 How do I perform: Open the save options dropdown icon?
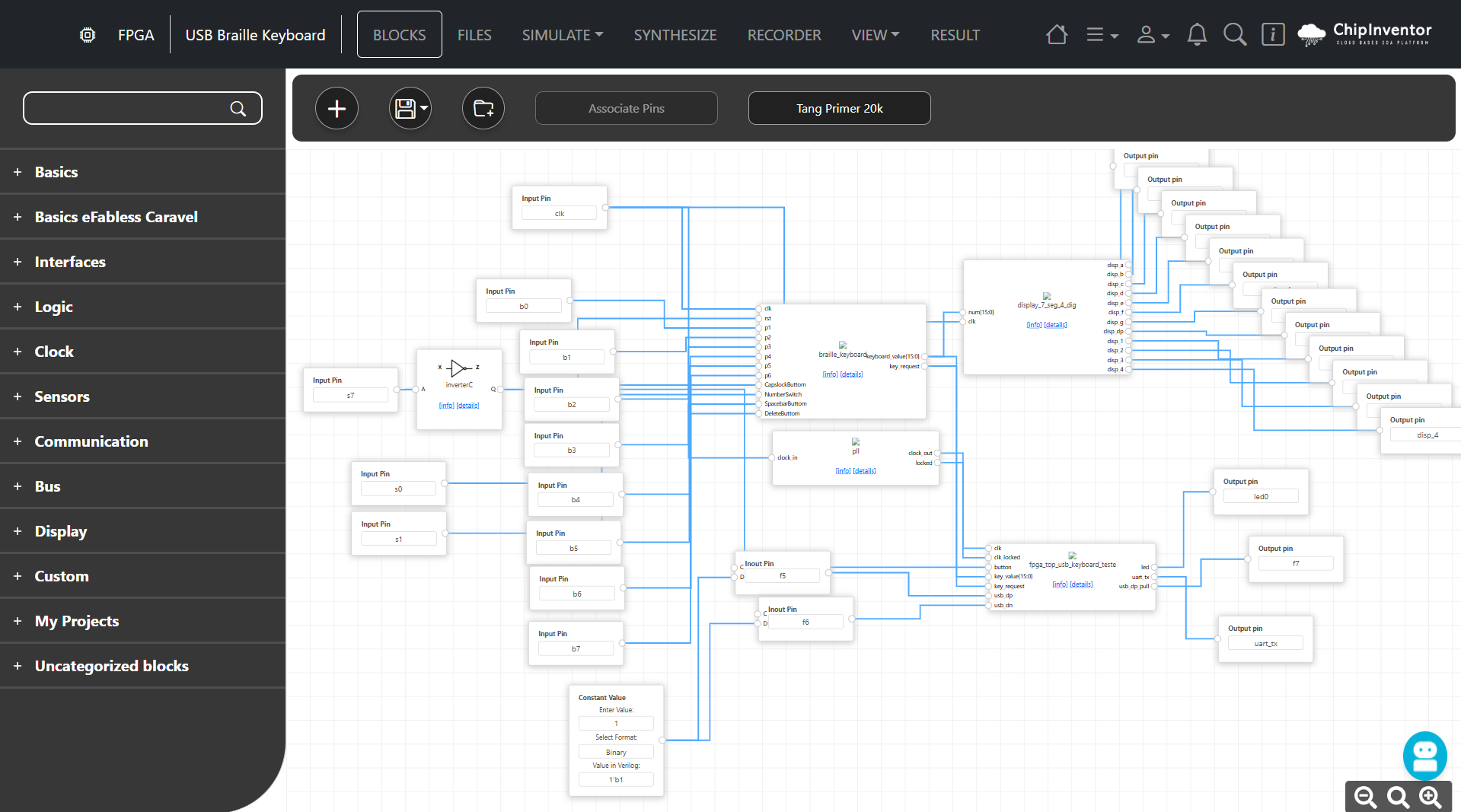pyautogui.click(x=410, y=109)
